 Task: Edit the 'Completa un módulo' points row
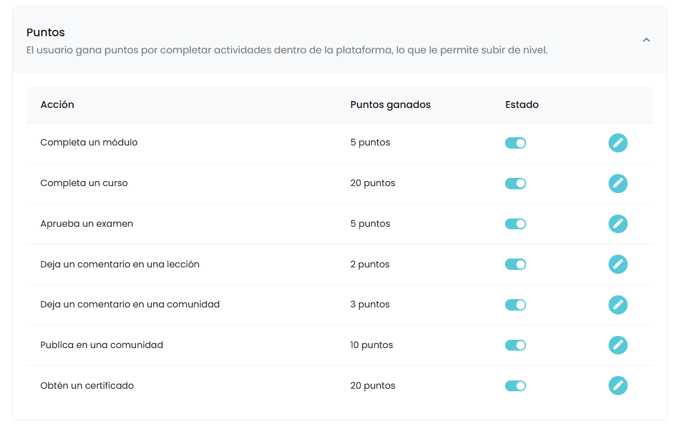coord(618,143)
